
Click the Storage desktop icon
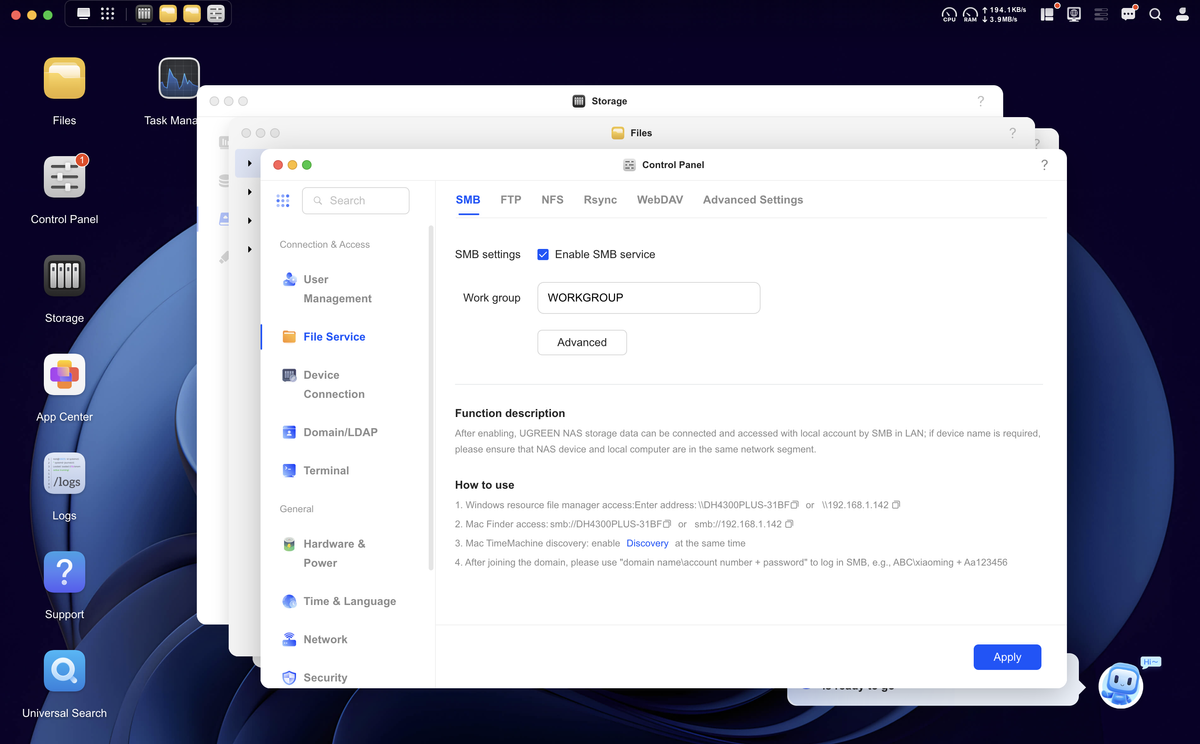click(64, 276)
